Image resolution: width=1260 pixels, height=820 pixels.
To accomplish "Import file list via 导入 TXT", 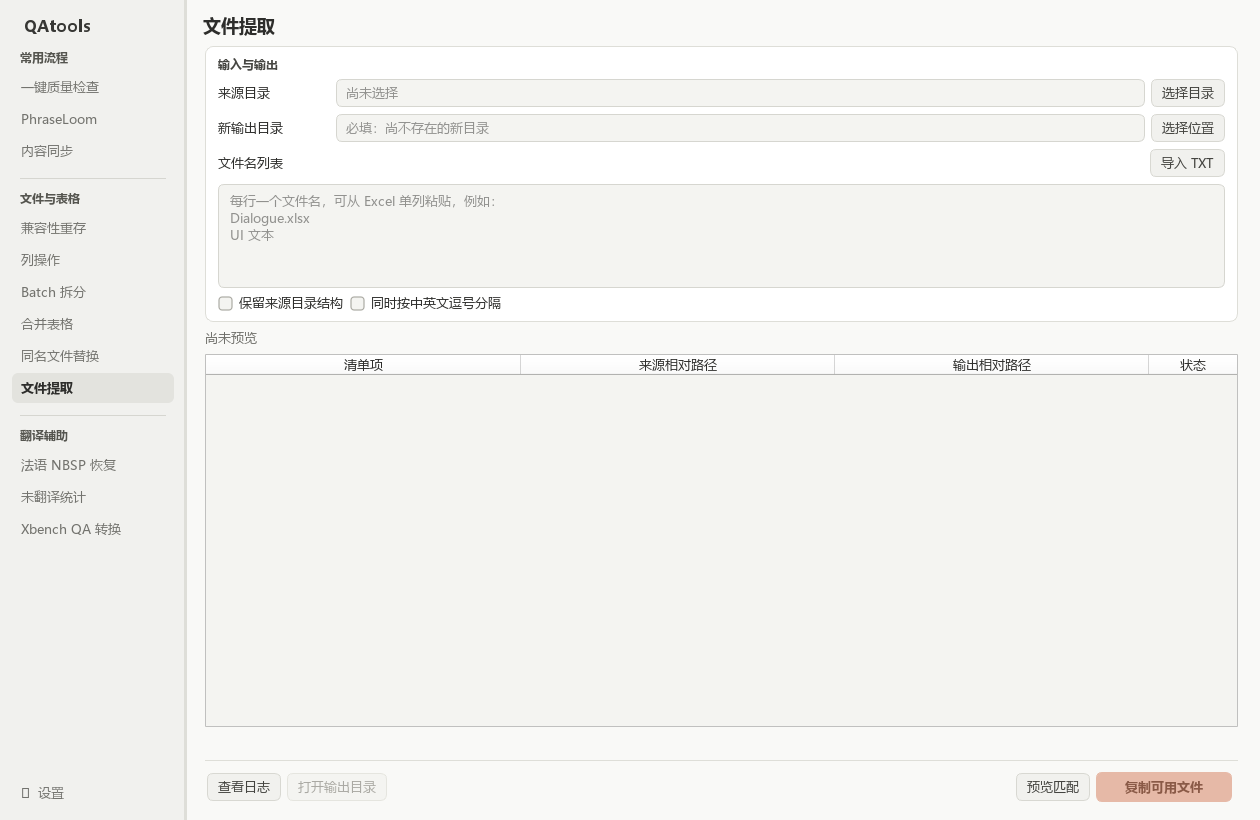I will click(x=1187, y=163).
